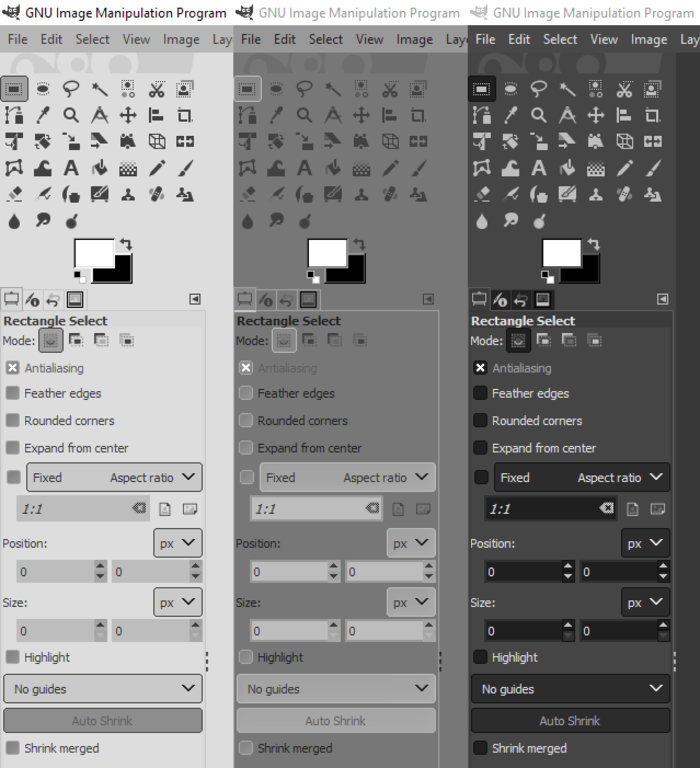The image size is (700, 768).
Task: Open the No guides dropdown in dark panel
Action: pyautogui.click(x=570, y=689)
